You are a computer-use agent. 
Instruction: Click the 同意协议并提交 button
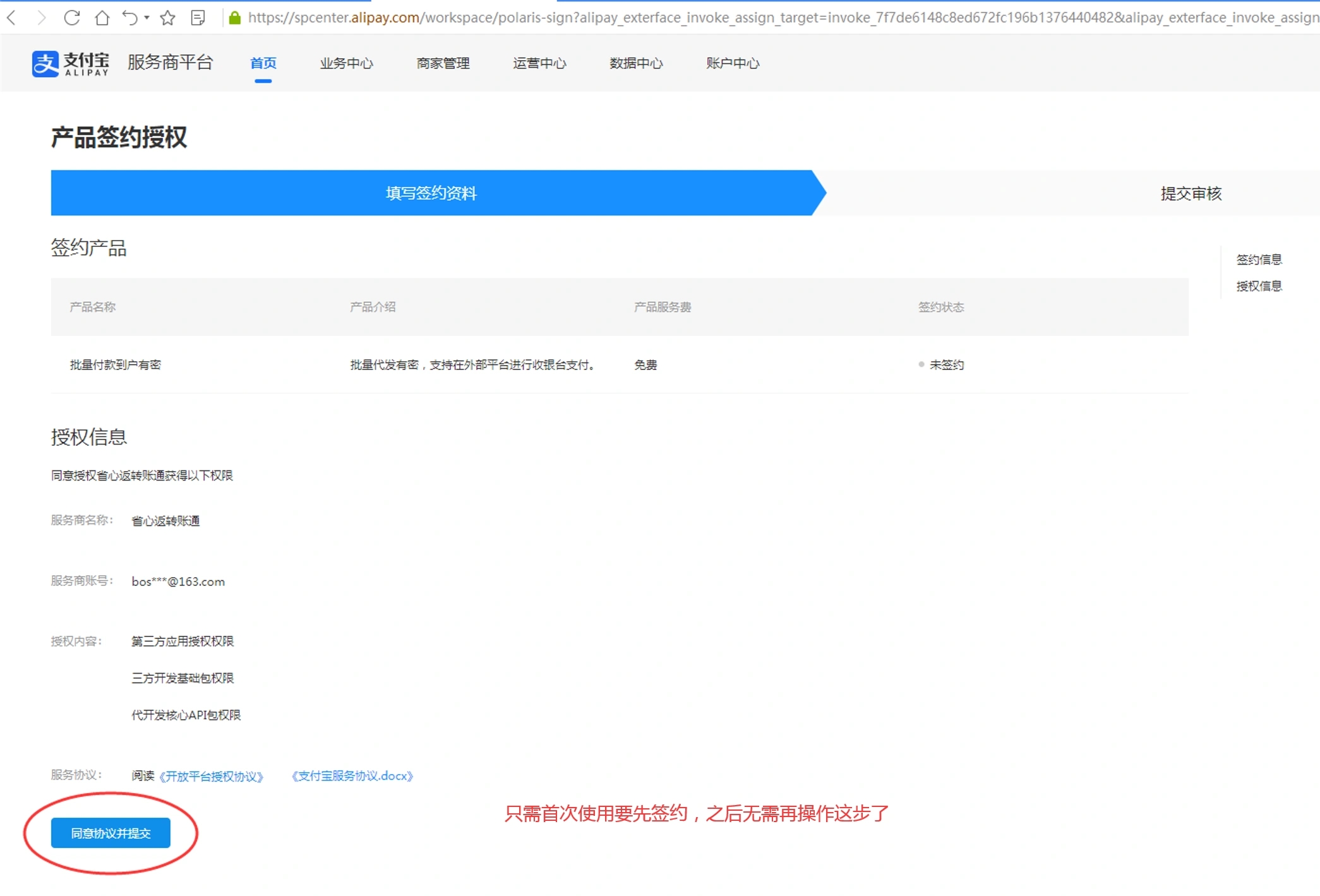[111, 833]
